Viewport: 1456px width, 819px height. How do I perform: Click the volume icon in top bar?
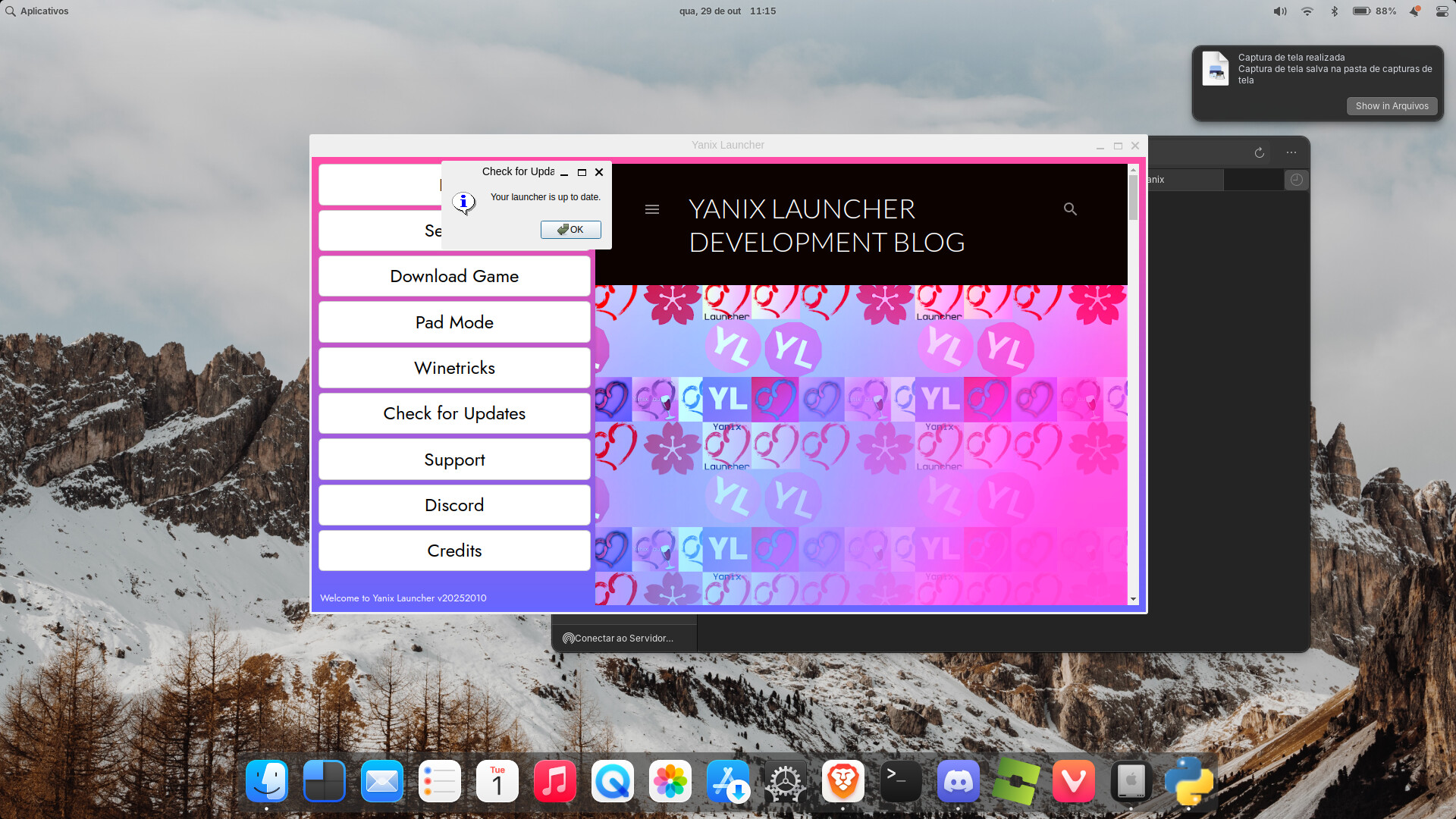pyautogui.click(x=1279, y=11)
